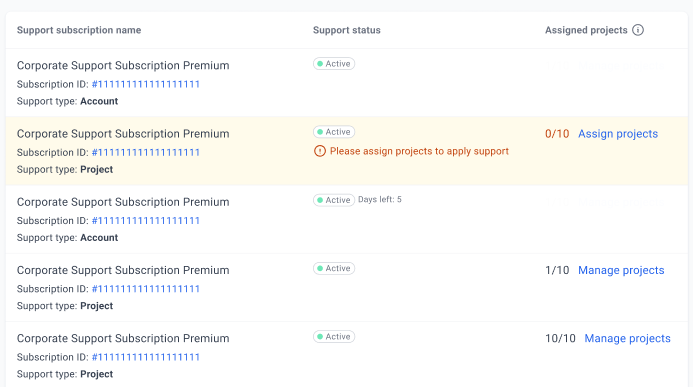Click the Active badge in the topmost Account row

click(x=334, y=64)
